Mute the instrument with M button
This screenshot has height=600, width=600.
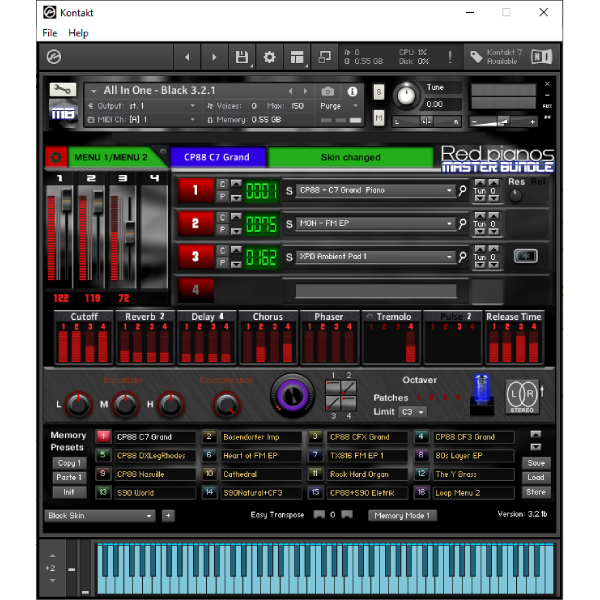tap(378, 118)
